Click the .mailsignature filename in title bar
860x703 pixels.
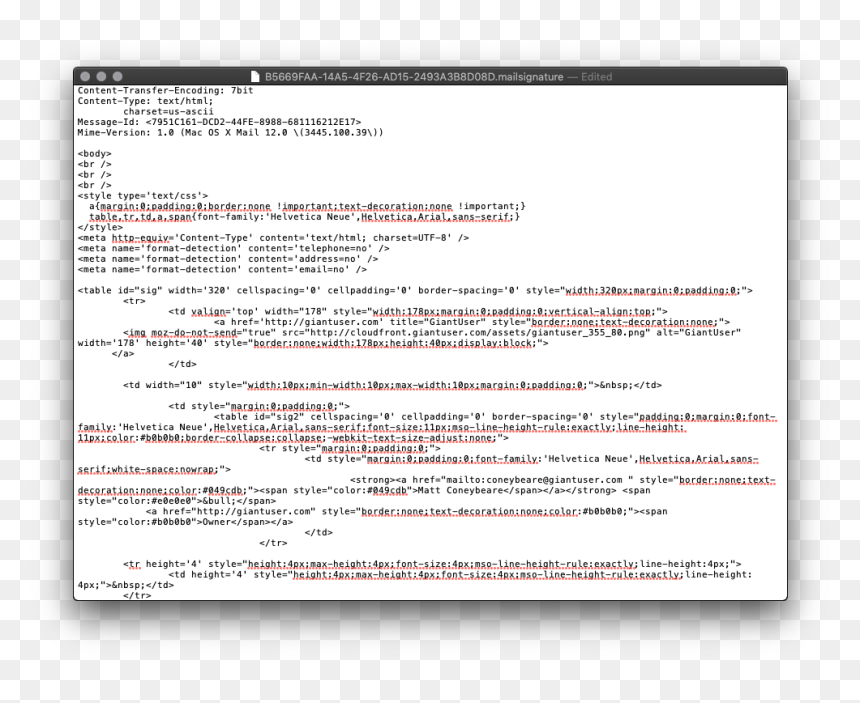tap(414, 77)
